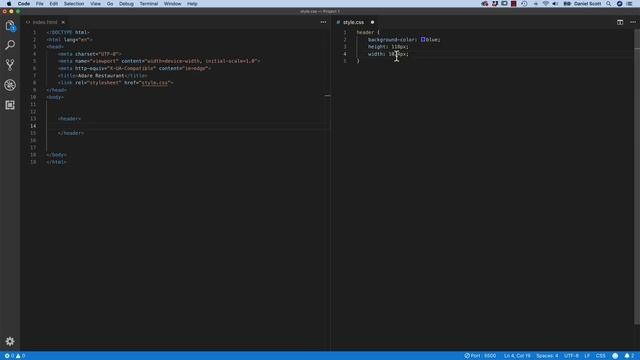640x360 pixels.
Task: Click the height property line in style.css
Action: [x=388, y=47]
